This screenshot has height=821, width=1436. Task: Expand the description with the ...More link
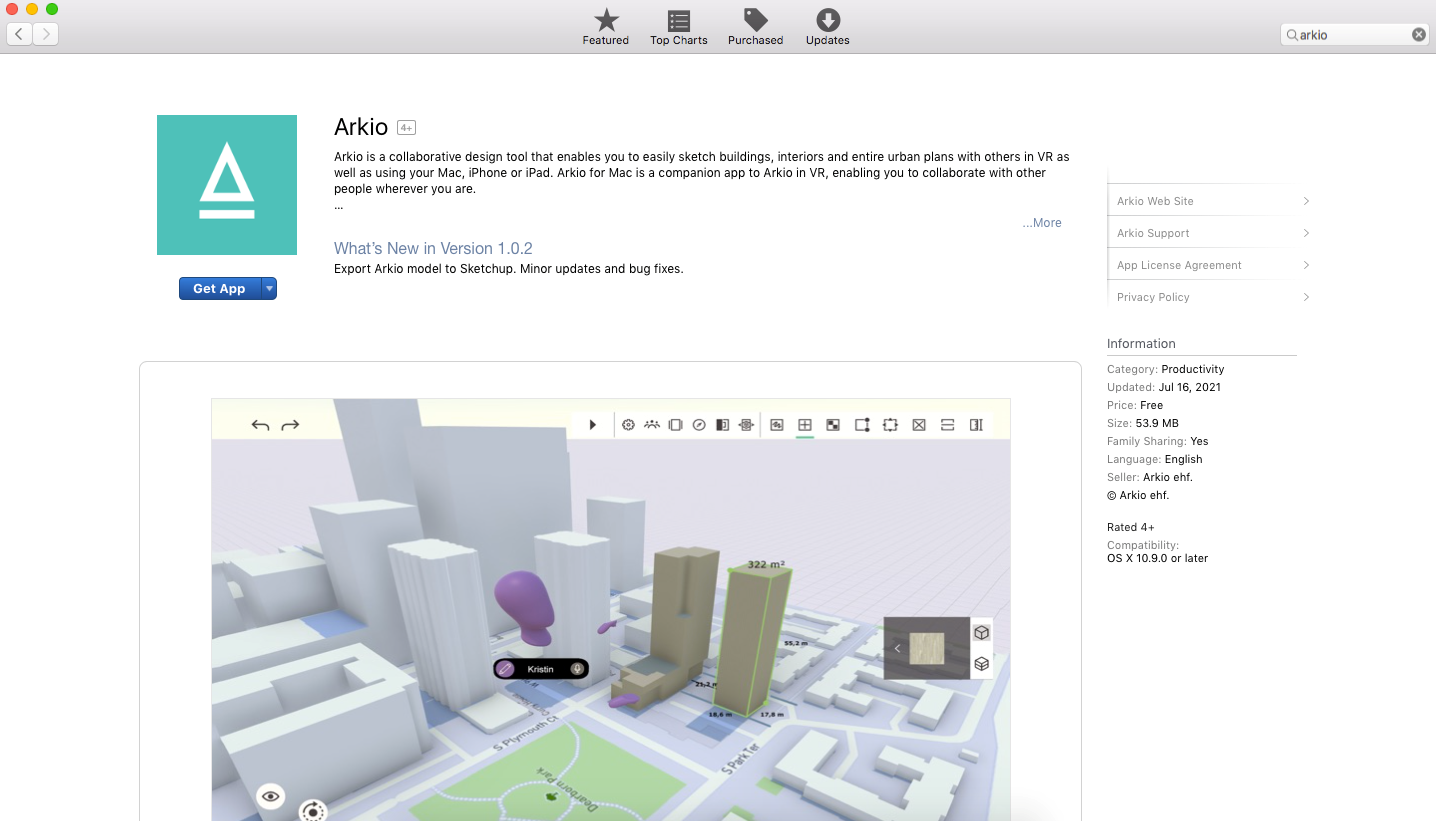pyautogui.click(x=1042, y=223)
